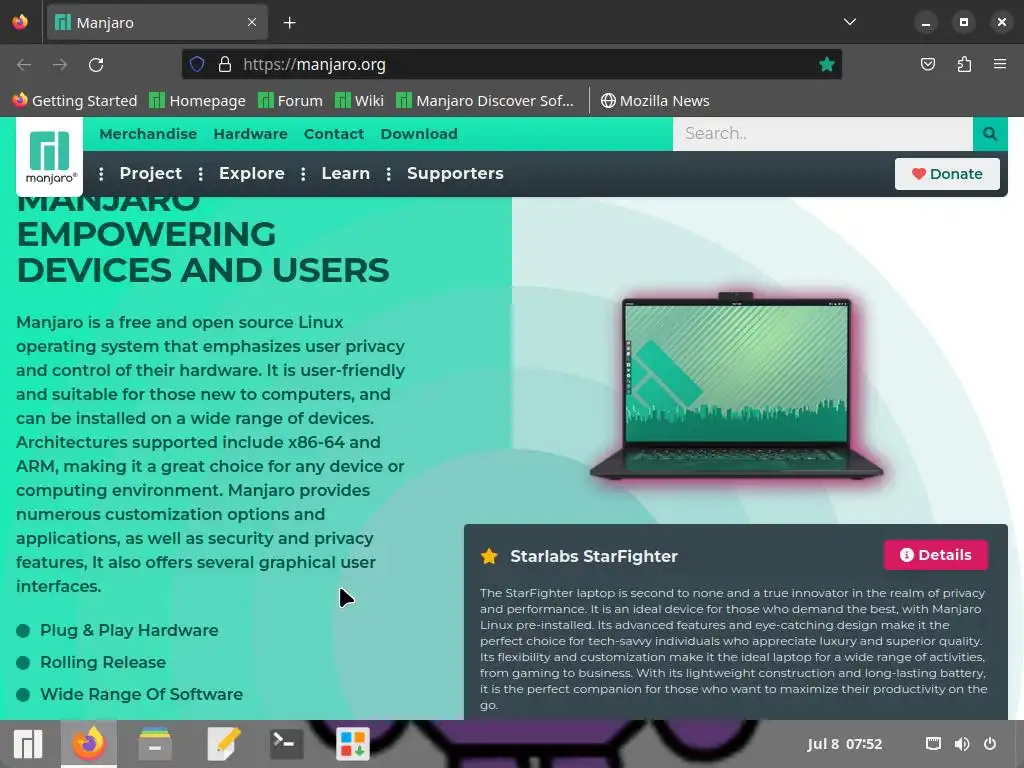Open the Download link
This screenshot has height=768, width=1024.
(x=419, y=134)
